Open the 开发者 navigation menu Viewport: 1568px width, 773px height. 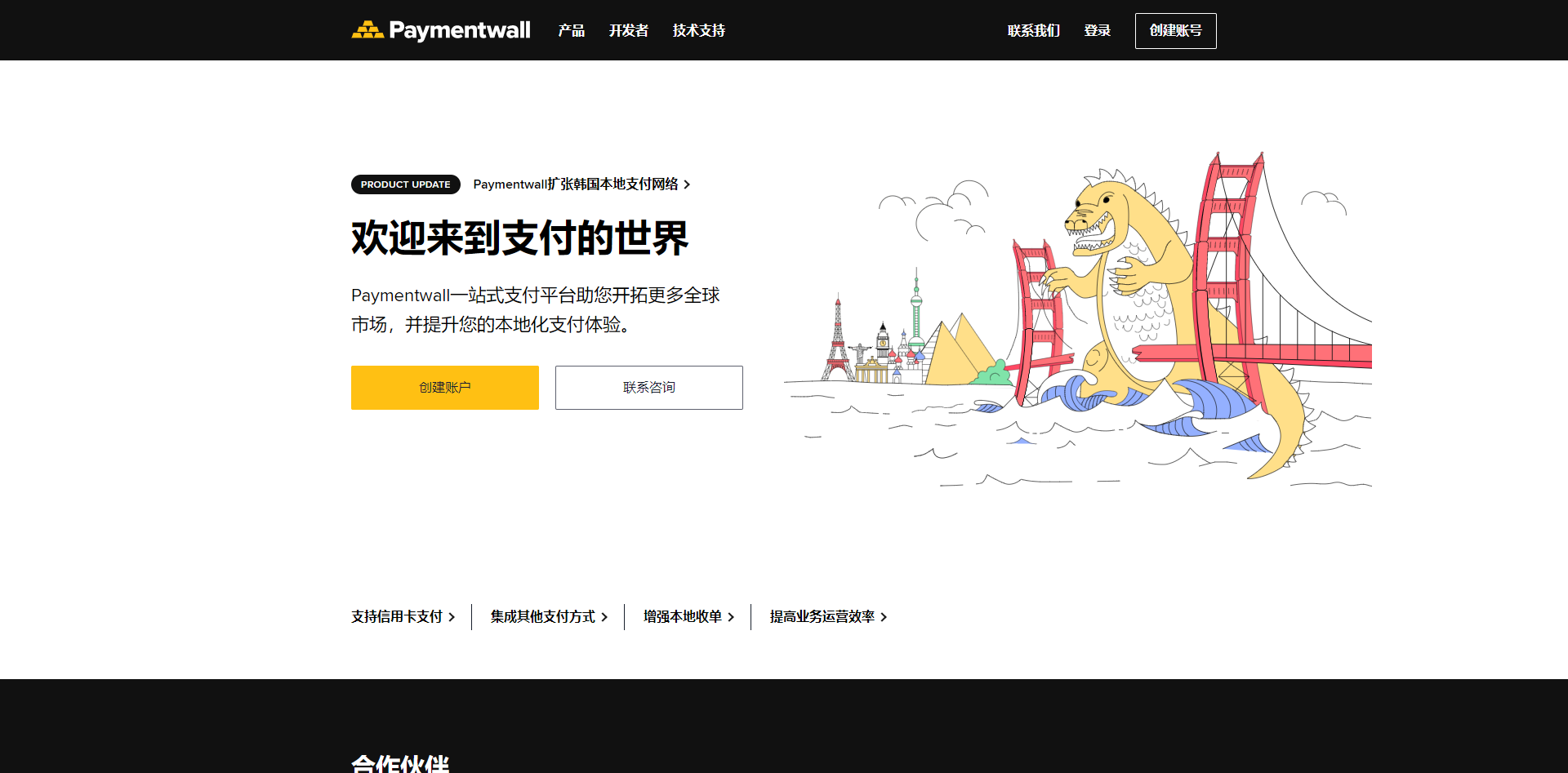(628, 30)
